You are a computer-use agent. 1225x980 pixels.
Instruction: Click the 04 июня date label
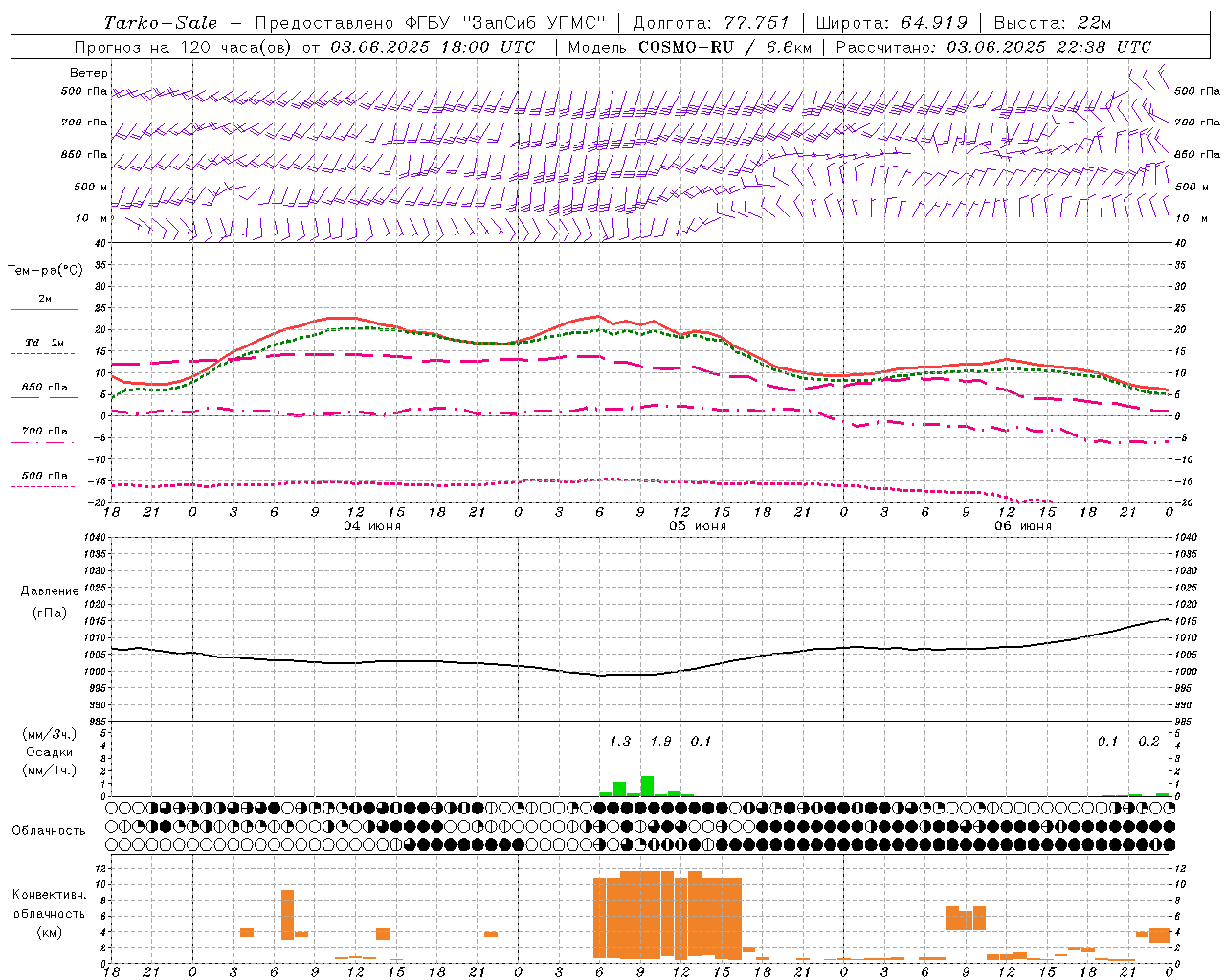[372, 525]
